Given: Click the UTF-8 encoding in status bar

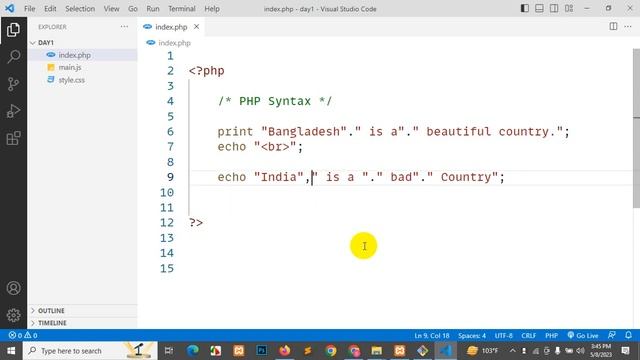Looking at the screenshot, I should [504, 336].
